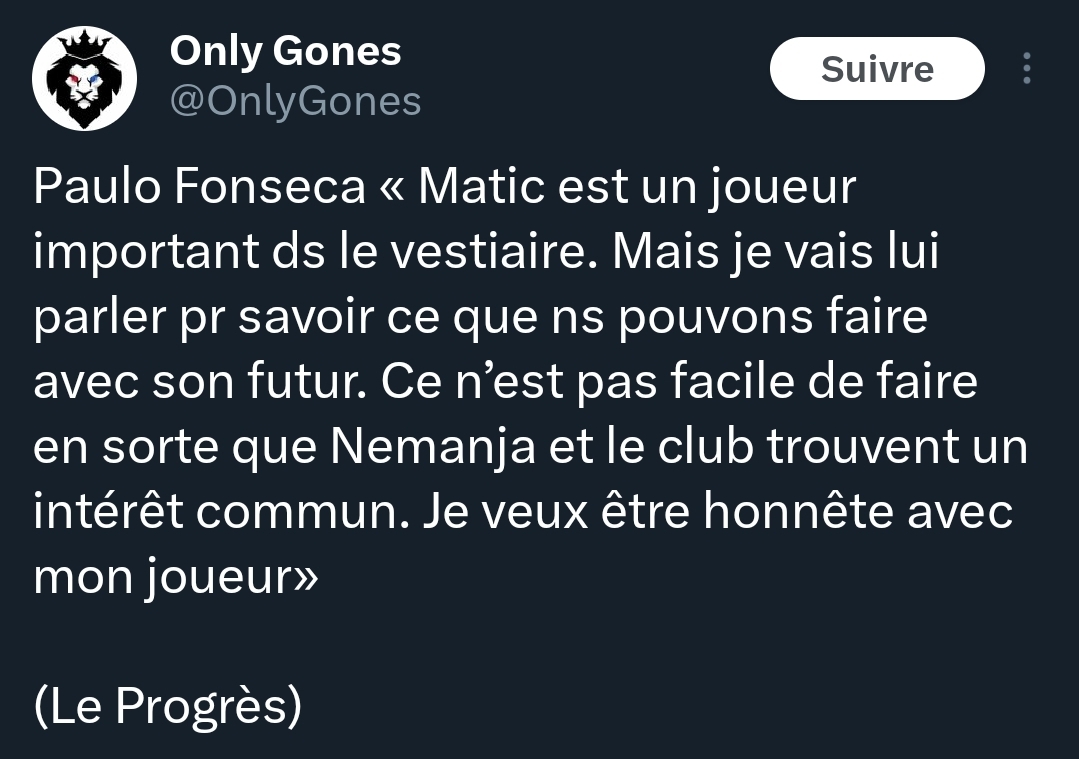Visit the @OnlyGones handle profile

[295, 102]
